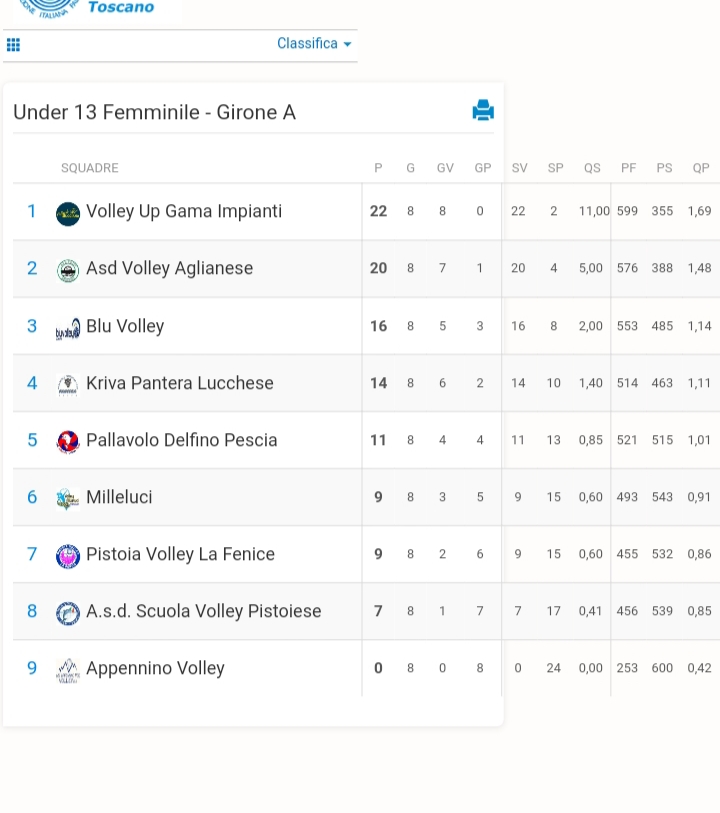Click the Milleluci team logo
Viewport: 720px width, 813px height.
[x=68, y=499]
